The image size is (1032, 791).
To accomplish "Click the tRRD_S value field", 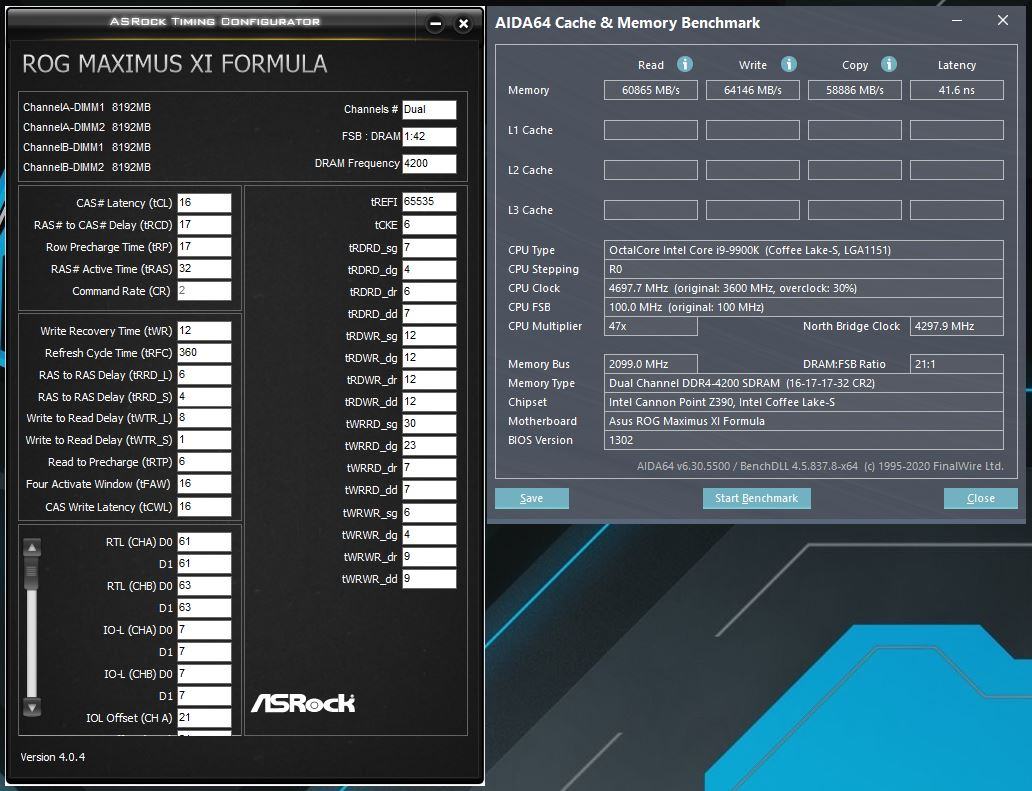I will click(204, 397).
